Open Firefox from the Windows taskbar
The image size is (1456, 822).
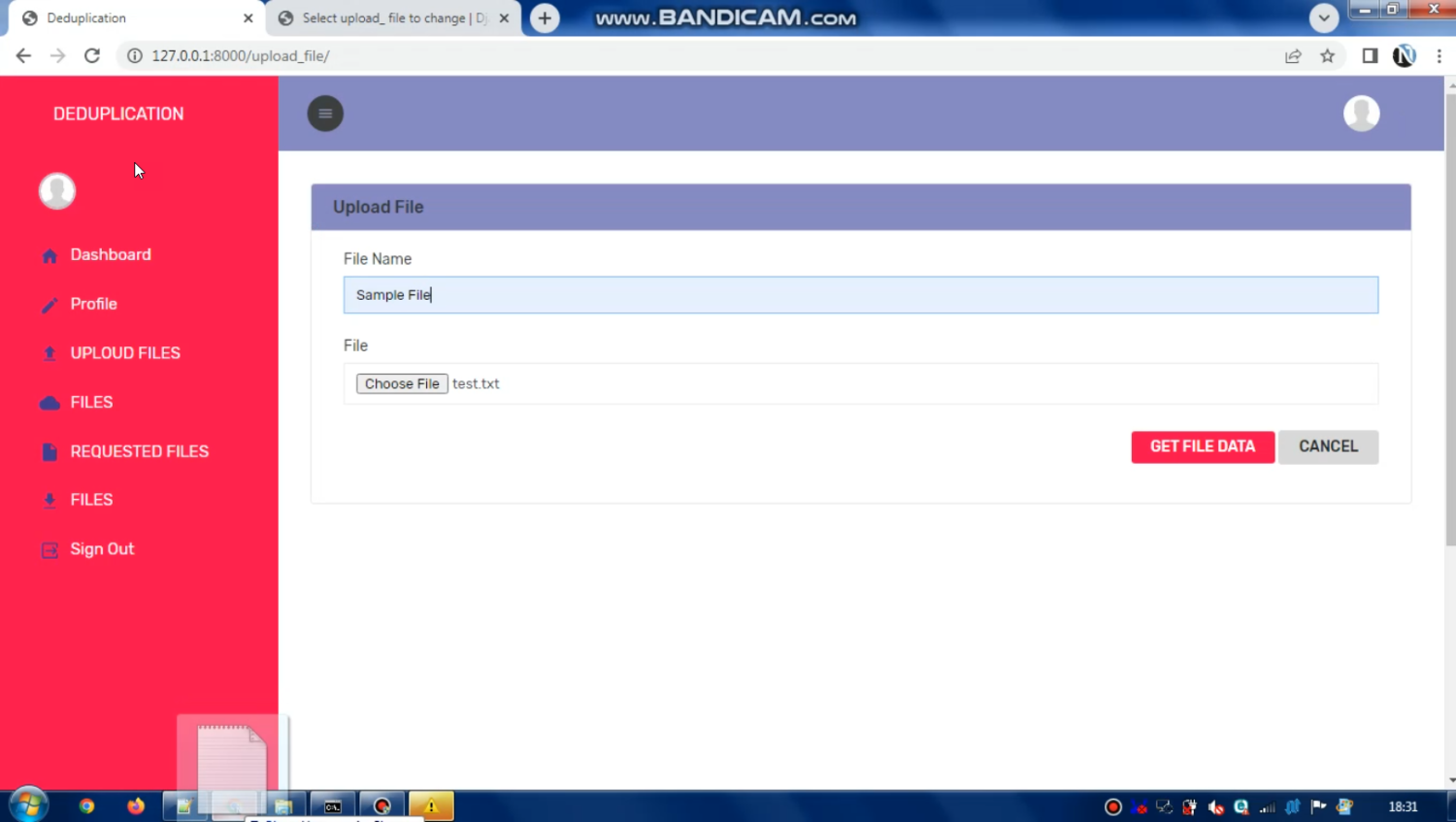click(x=136, y=806)
